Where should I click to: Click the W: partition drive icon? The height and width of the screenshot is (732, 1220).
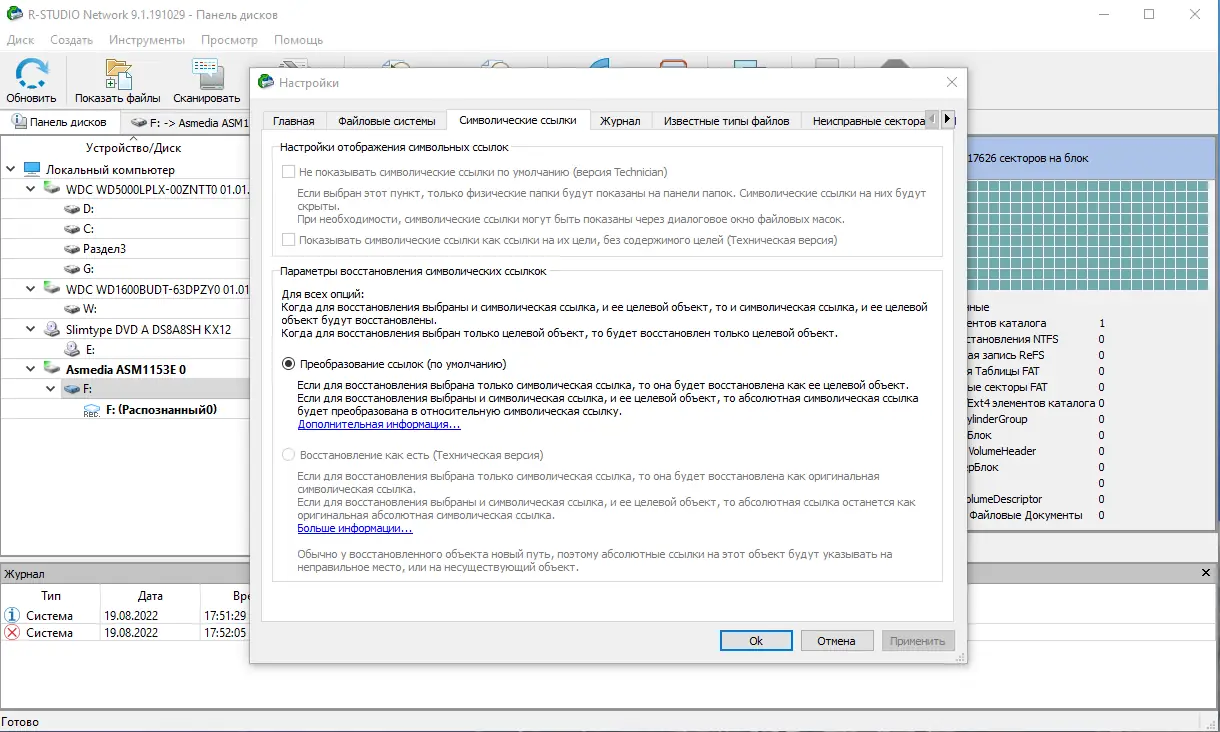click(x=72, y=309)
